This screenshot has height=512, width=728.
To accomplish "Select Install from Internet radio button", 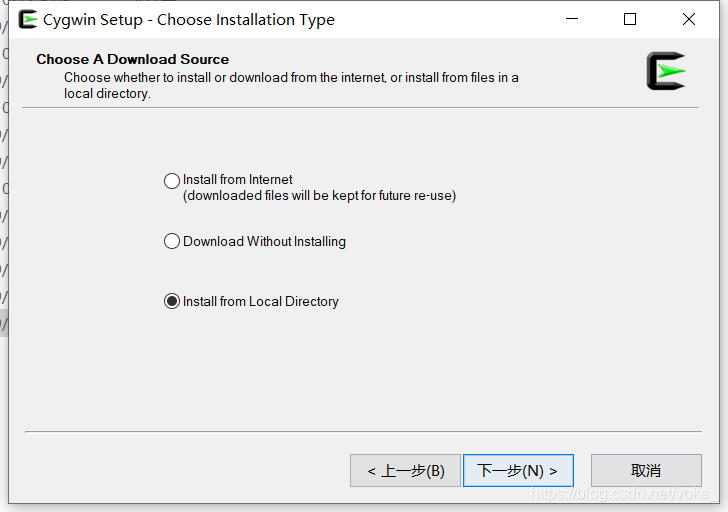I will [172, 181].
